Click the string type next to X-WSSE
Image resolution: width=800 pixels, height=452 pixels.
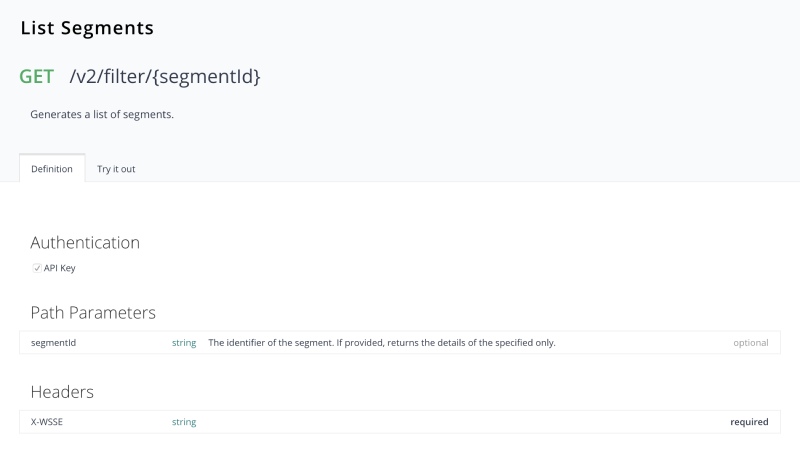tap(184, 422)
